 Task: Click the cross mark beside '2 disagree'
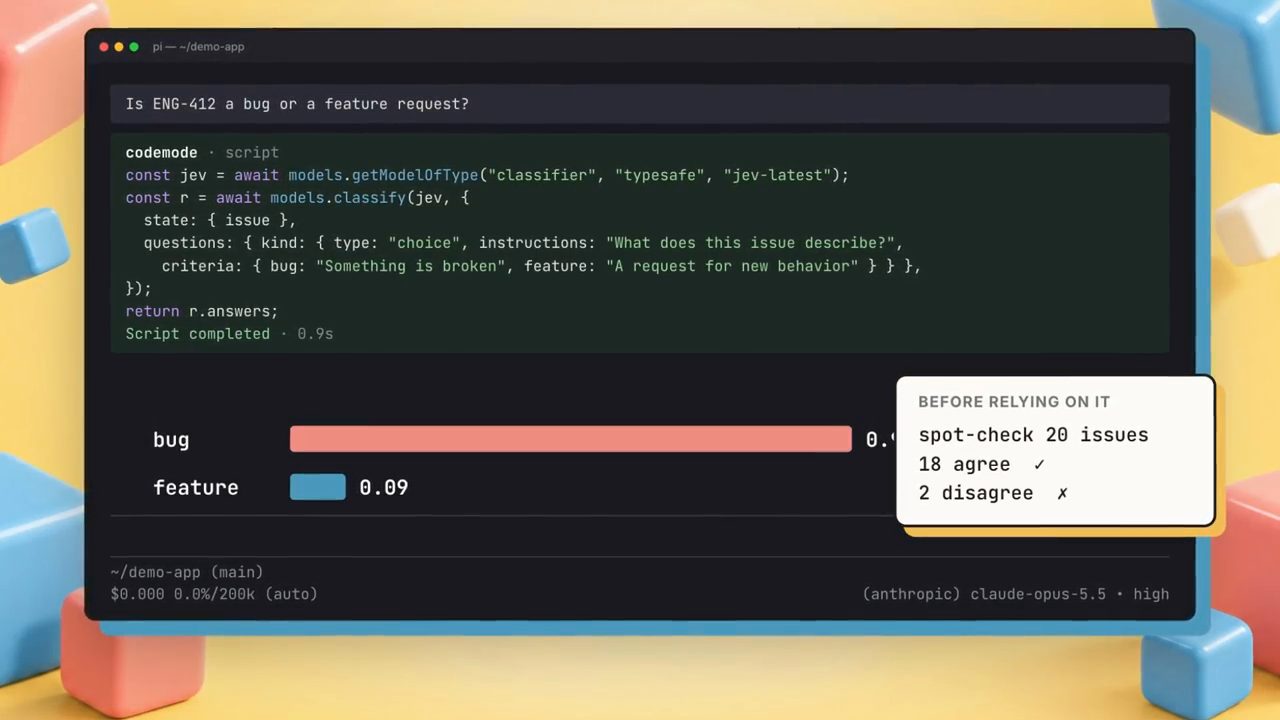[1062, 493]
